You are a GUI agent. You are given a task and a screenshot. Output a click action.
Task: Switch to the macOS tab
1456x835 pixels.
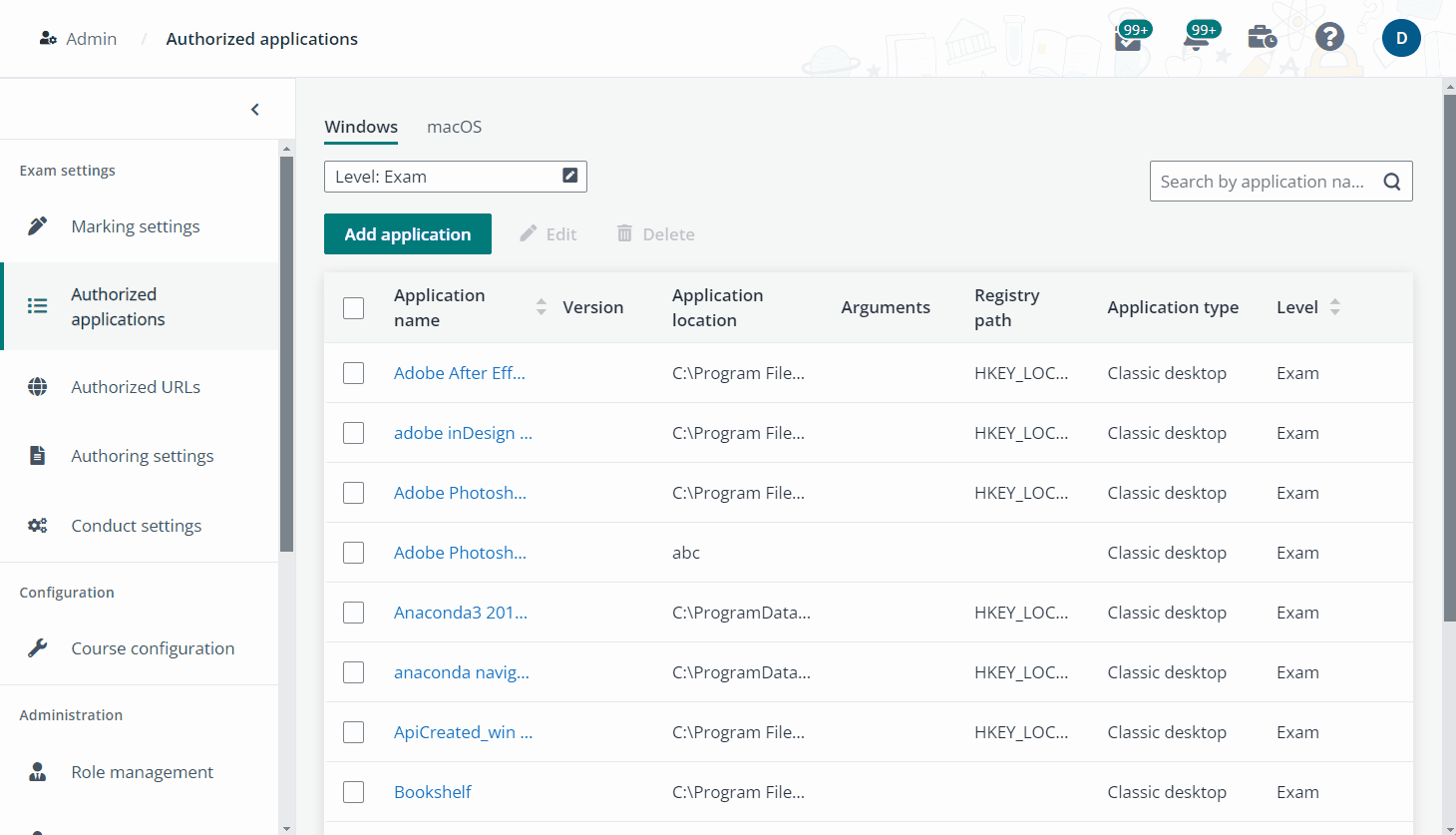point(455,127)
